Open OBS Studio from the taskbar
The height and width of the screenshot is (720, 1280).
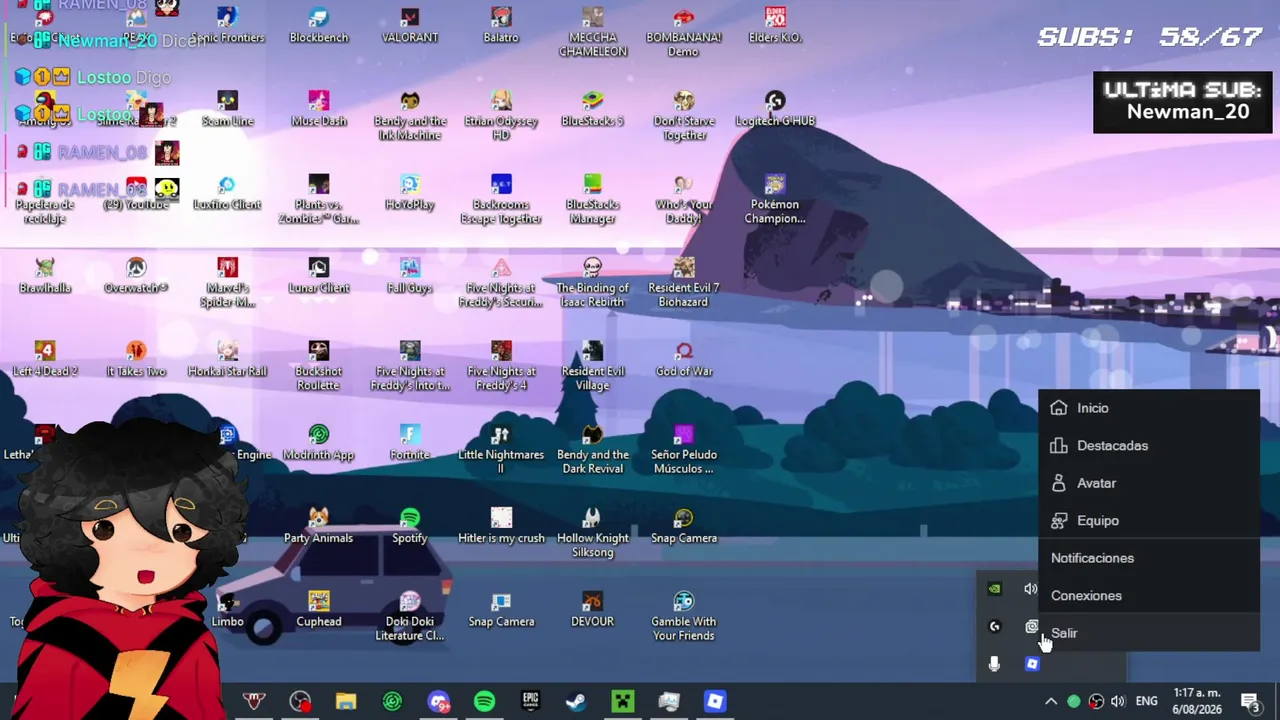pyautogui.click(x=300, y=702)
